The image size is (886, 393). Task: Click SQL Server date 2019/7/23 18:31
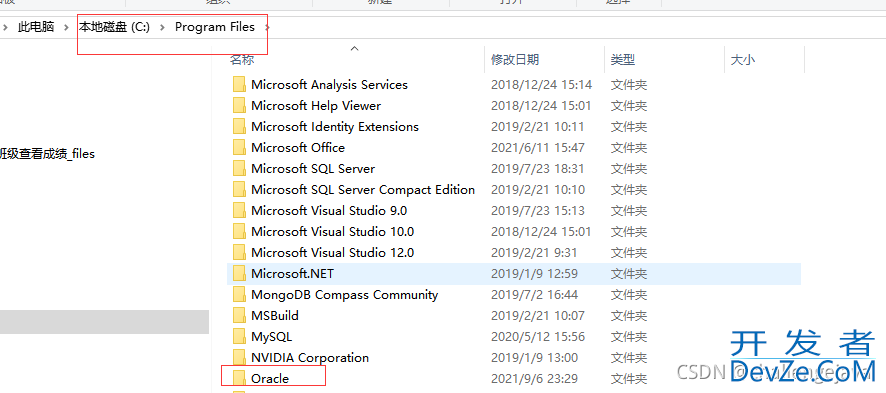point(537,168)
